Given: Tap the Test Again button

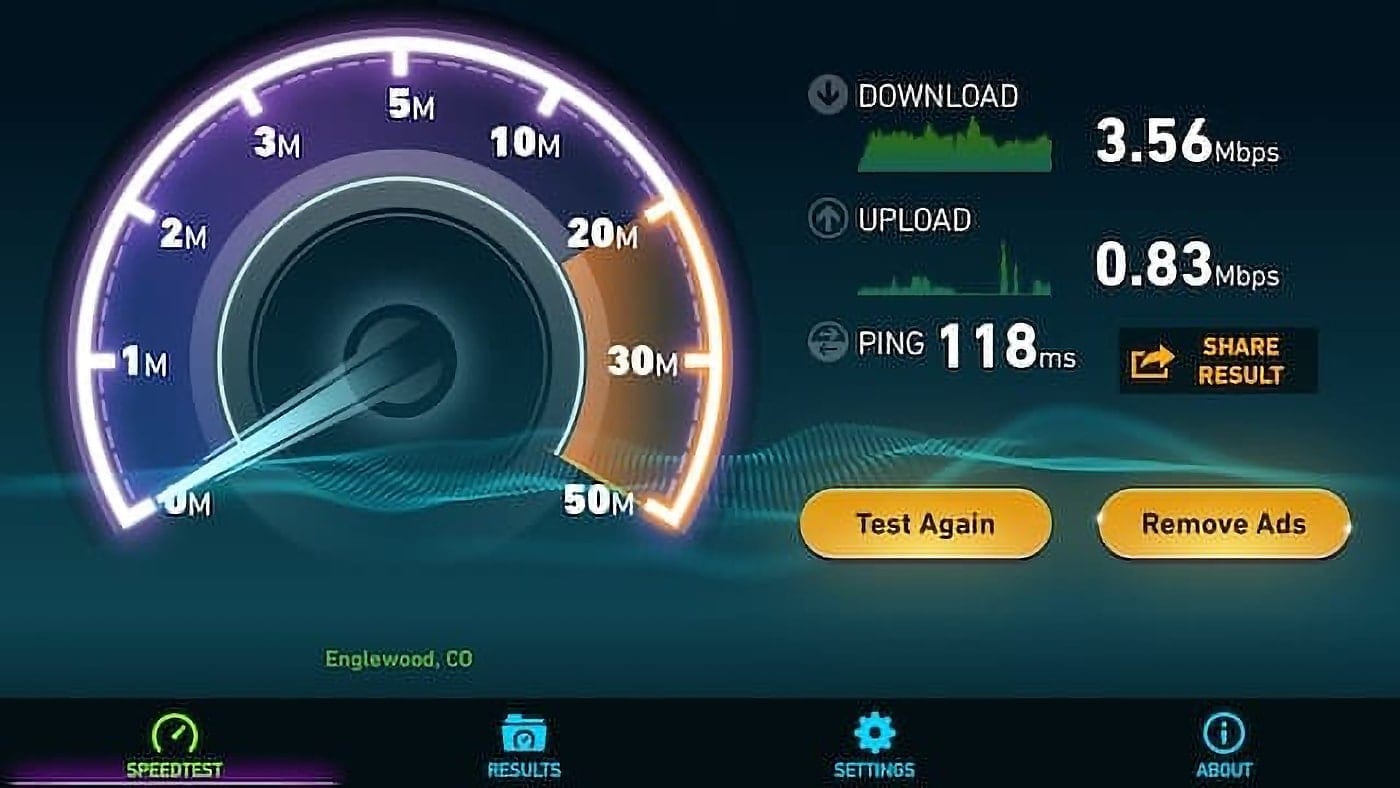Looking at the screenshot, I should 926,523.
